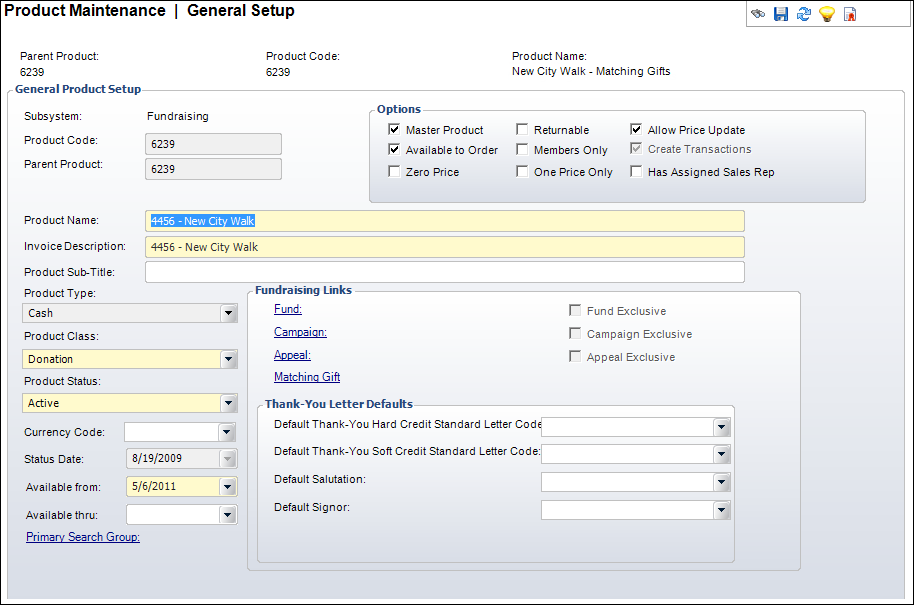The image size is (914, 605).
Task: Click the Campaign link
Action: (300, 332)
